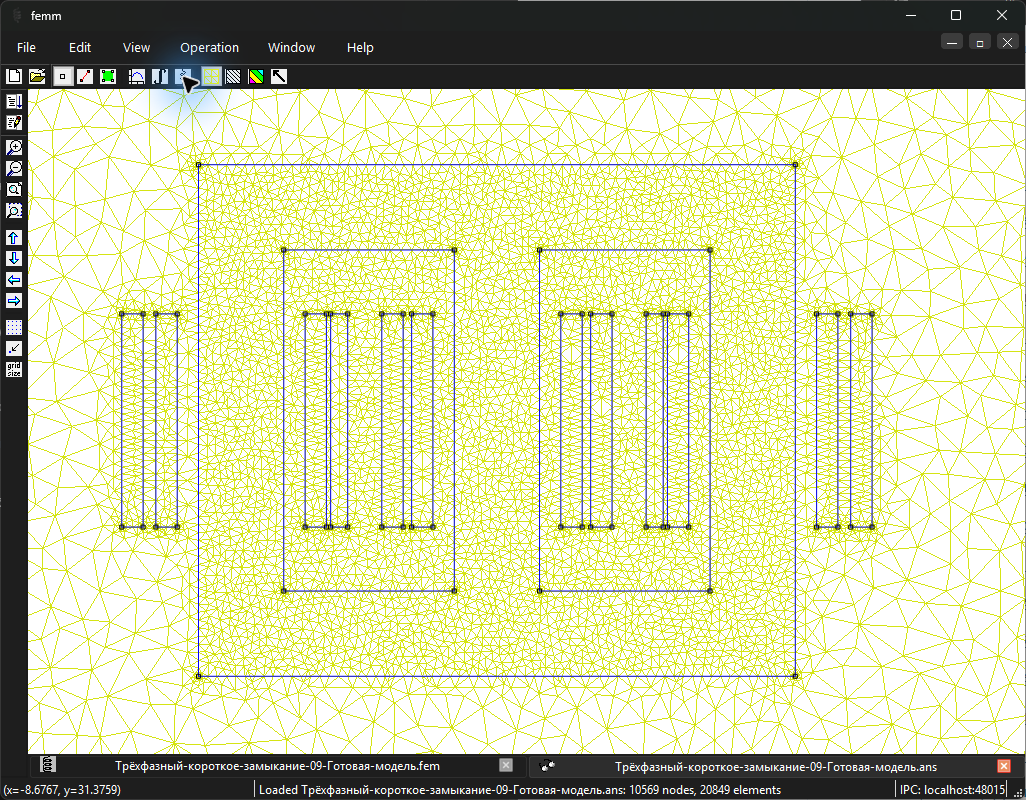Select the zoom window tool
The width and height of the screenshot is (1026, 800).
tap(14, 211)
